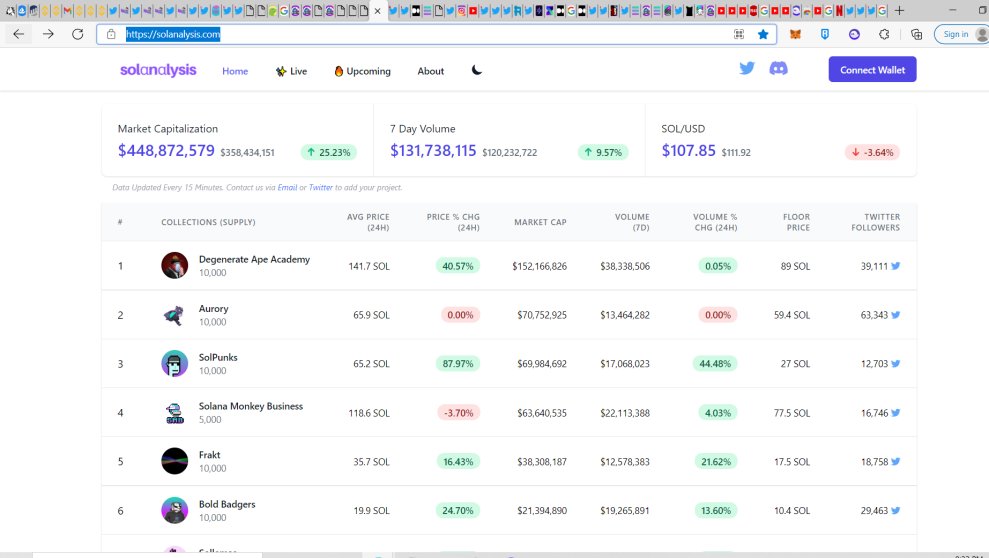Viewport: 989px width, 558px height.
Task: Open a new tab with plus button
Action: [899, 11]
